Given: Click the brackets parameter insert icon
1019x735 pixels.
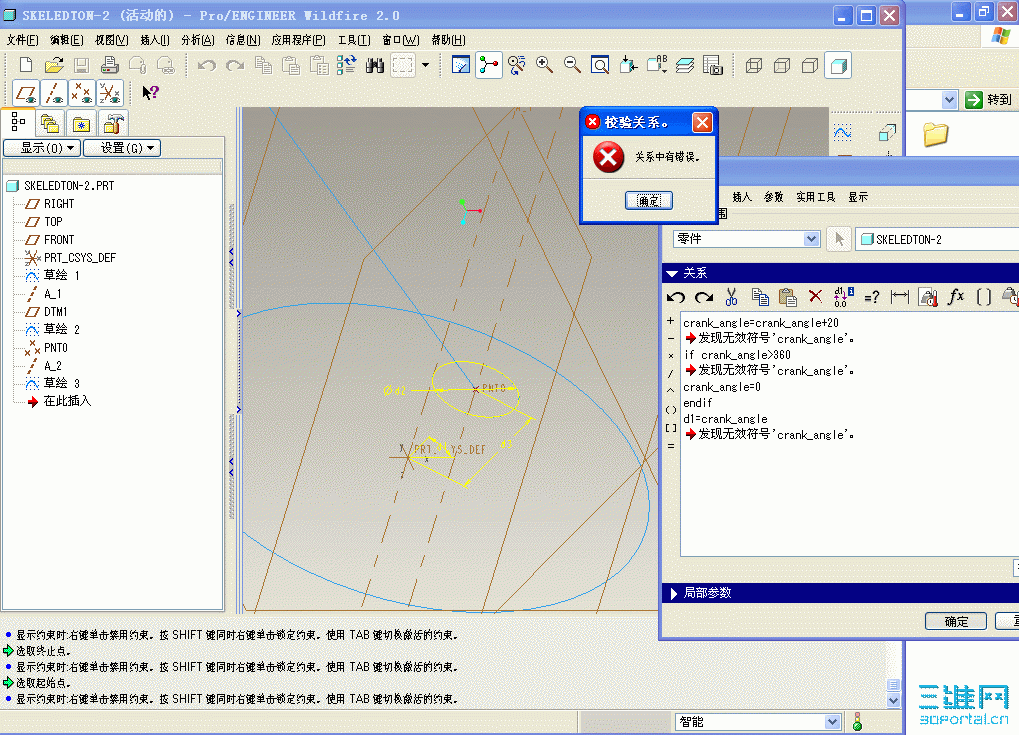Looking at the screenshot, I should pos(984,297).
